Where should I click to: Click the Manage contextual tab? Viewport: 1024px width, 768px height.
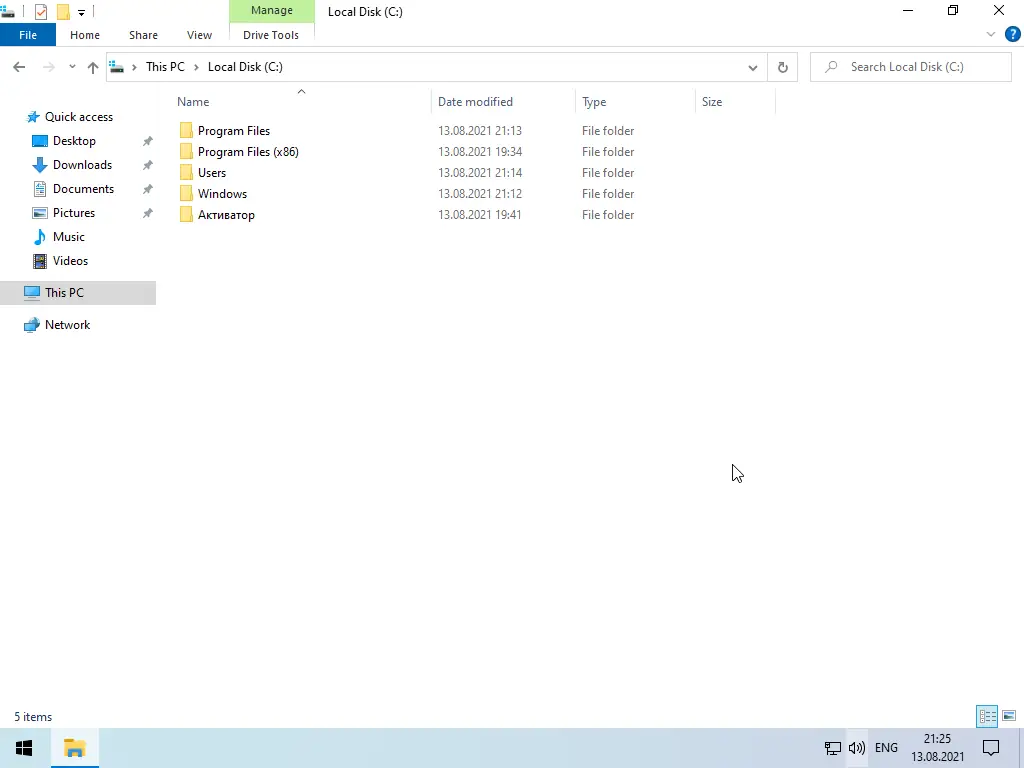tap(272, 10)
